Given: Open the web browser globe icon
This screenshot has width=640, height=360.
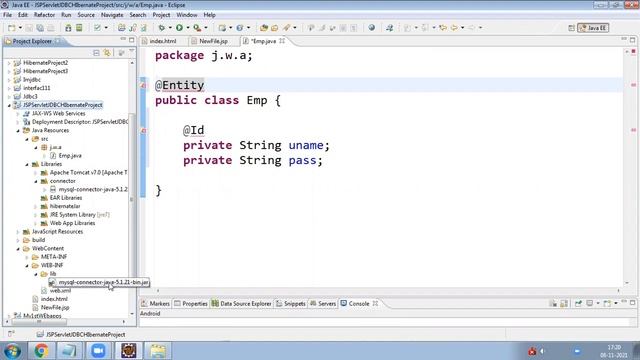Looking at the screenshot, I should (371, 28).
